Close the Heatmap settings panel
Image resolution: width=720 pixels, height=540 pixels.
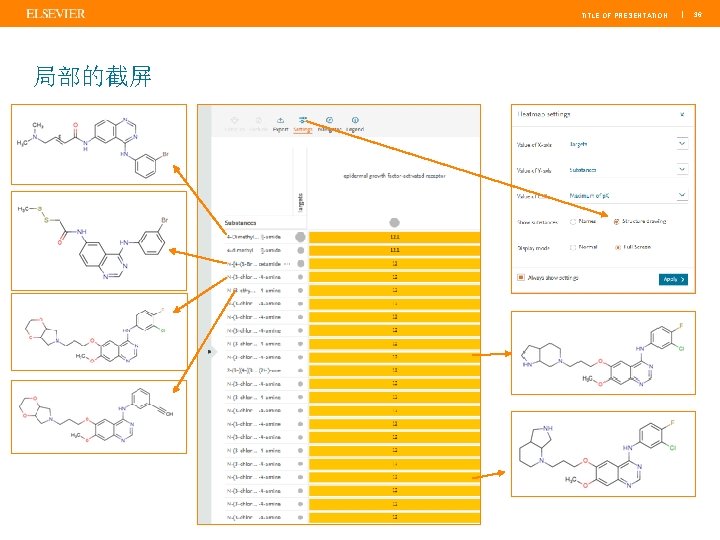tap(682, 114)
